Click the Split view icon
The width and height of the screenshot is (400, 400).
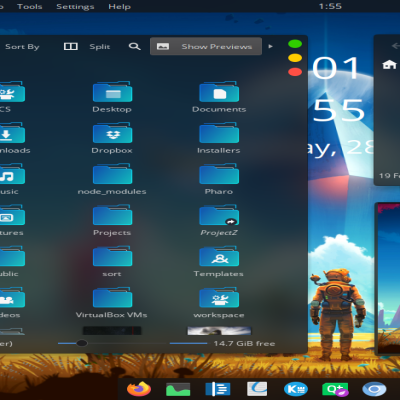point(71,46)
